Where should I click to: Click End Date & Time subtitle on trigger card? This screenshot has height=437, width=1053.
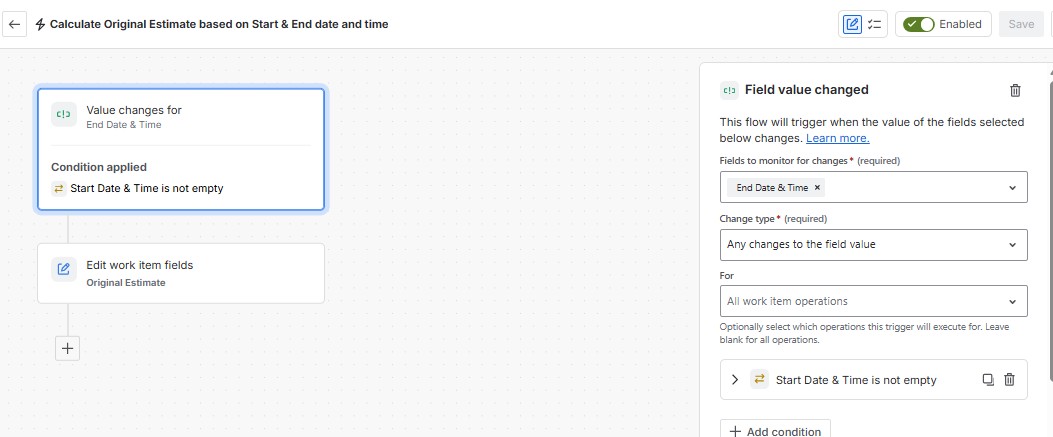click(x=124, y=124)
